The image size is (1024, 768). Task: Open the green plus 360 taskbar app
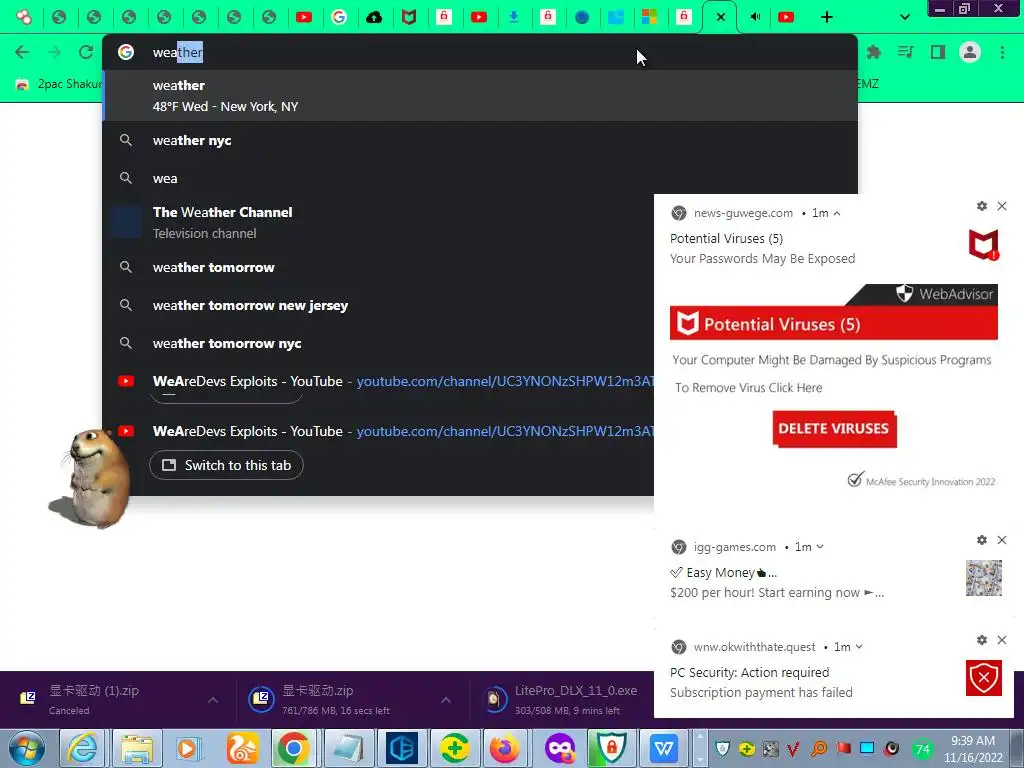coord(454,748)
